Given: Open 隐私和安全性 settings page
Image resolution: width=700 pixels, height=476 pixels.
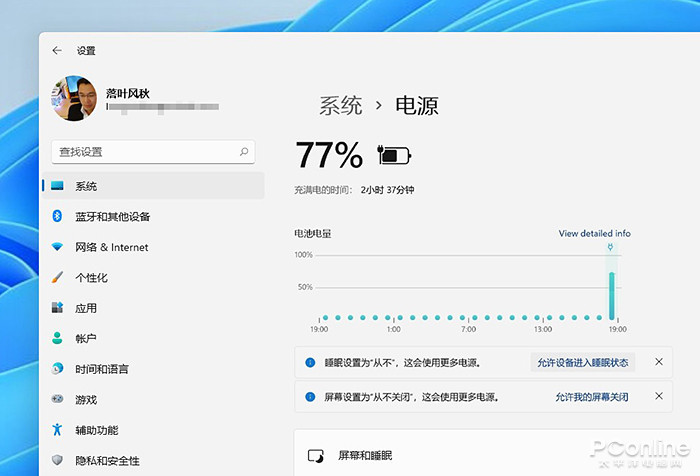Looking at the screenshot, I should click(107, 460).
